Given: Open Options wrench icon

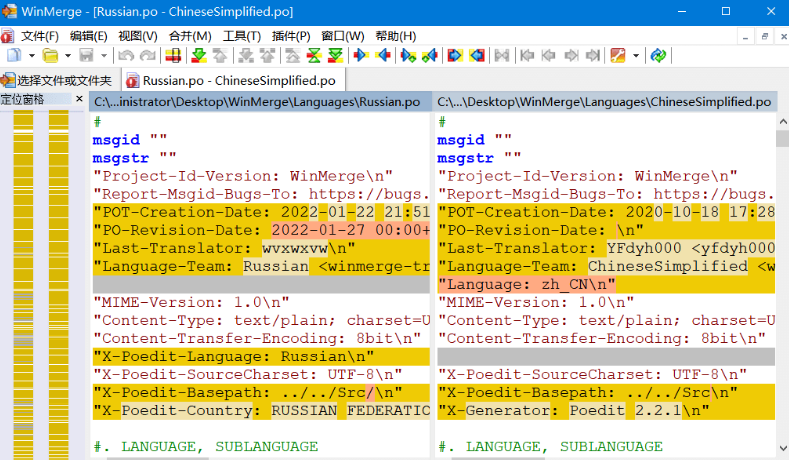Looking at the screenshot, I should click(618, 55).
